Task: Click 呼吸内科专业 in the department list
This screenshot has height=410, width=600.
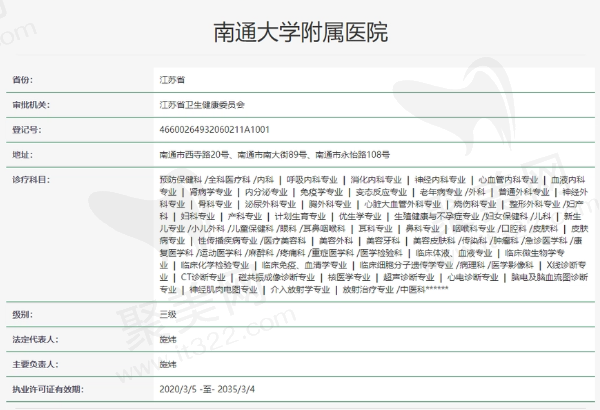Action: (x=312, y=180)
